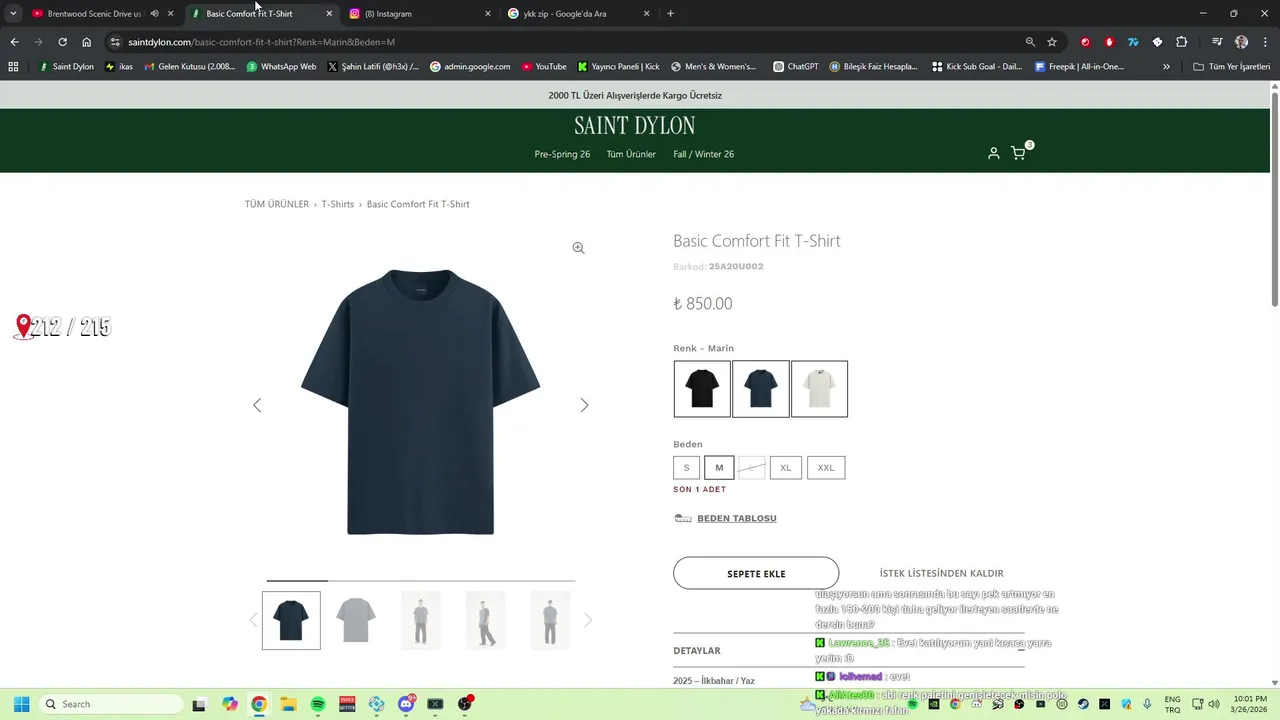Image resolution: width=1280 pixels, height=720 pixels.
Task: Click the SAINT DYLON logo
Action: [x=635, y=126]
